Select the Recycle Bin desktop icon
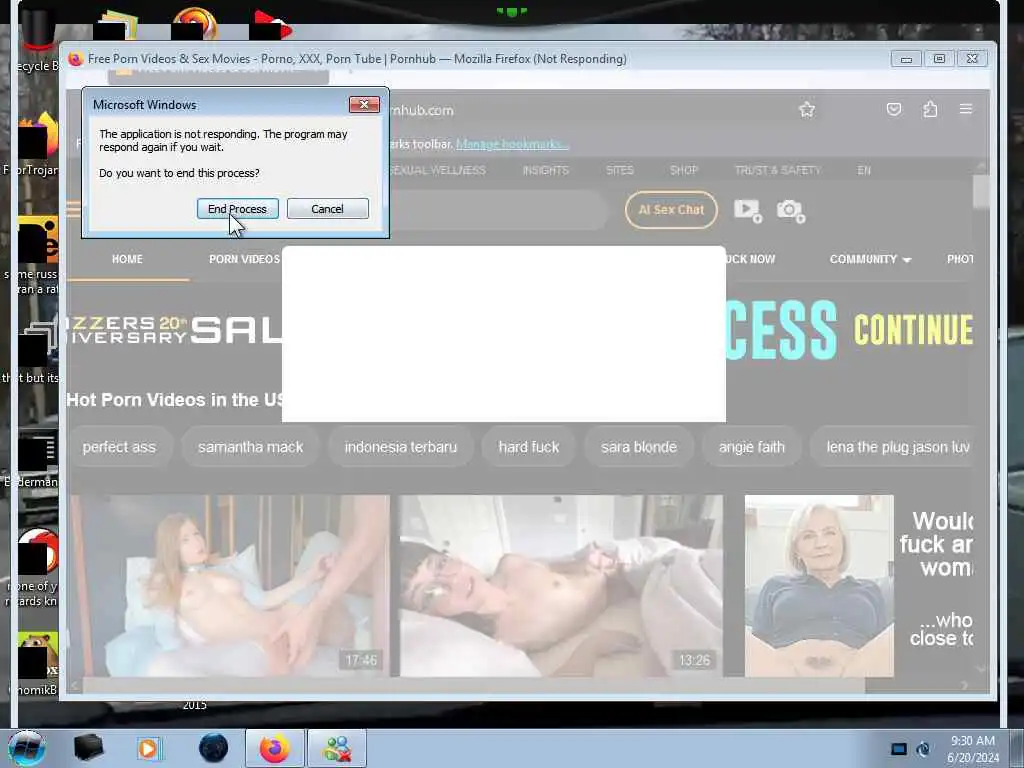This screenshot has width=1024, height=768. tap(37, 39)
